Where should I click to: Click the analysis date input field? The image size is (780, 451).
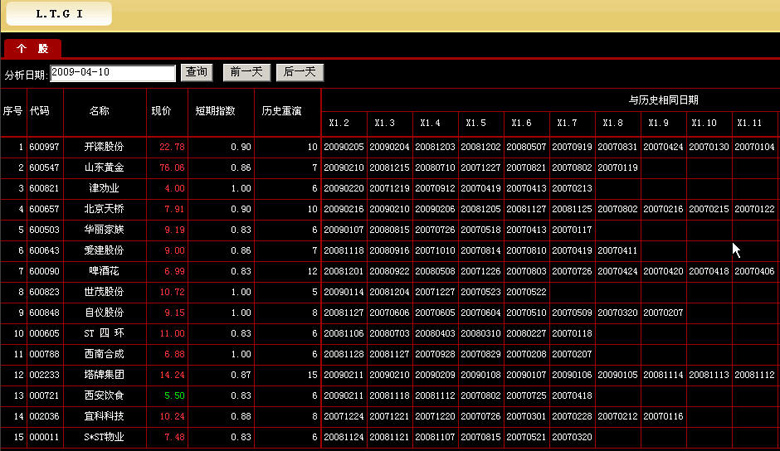(112, 73)
